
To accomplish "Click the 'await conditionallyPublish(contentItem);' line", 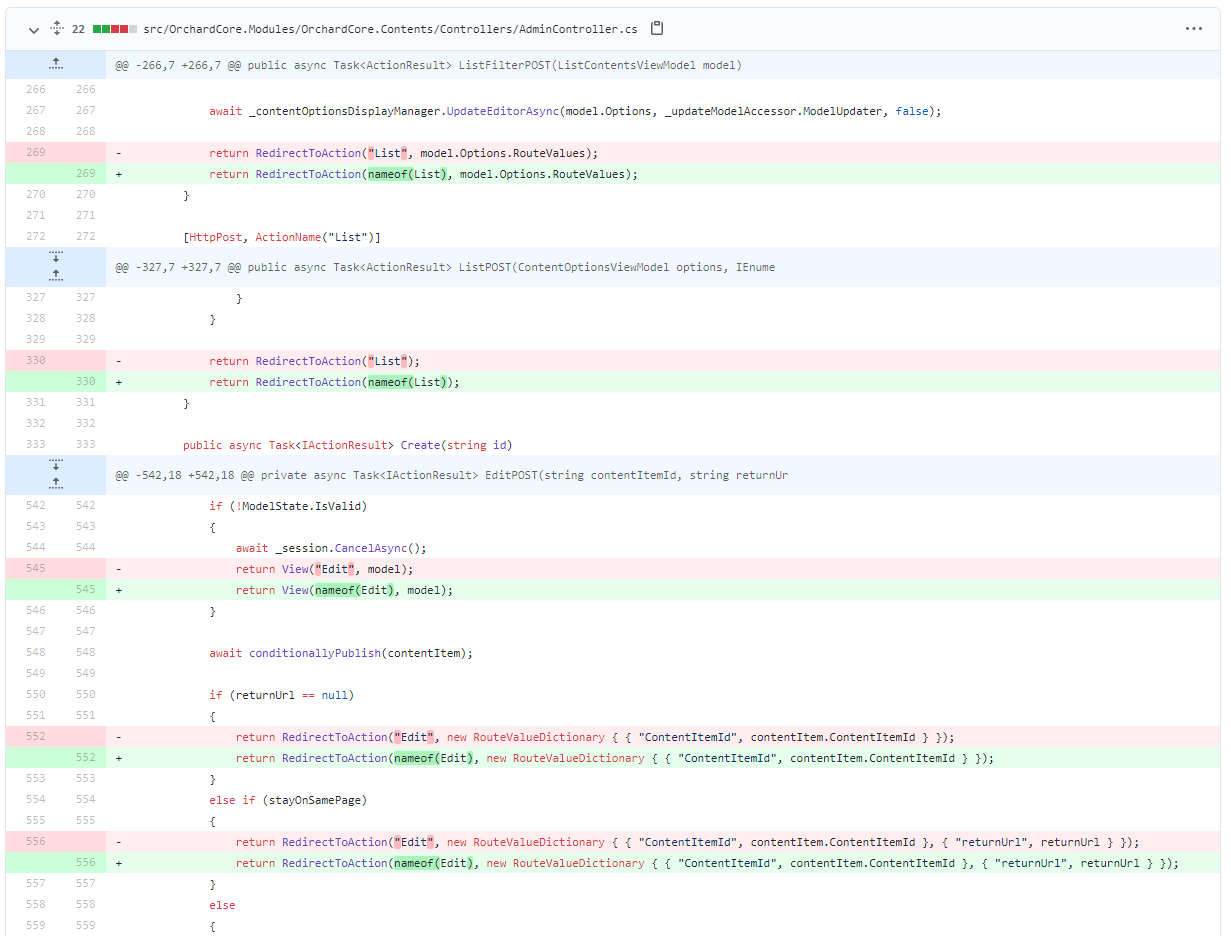I will 341,653.
